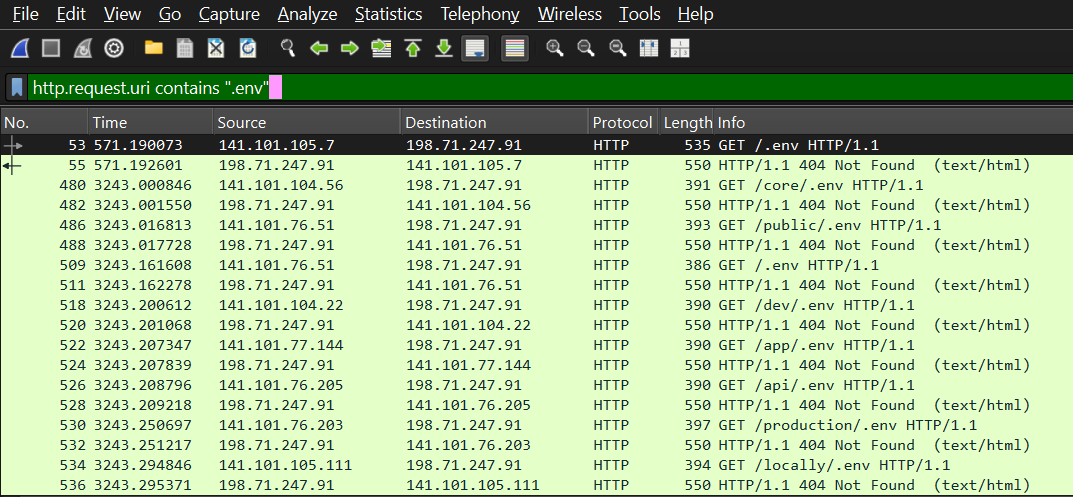Screen dimensions: 1073x497
Task: Open the Wireless menu
Action: click(x=570, y=14)
